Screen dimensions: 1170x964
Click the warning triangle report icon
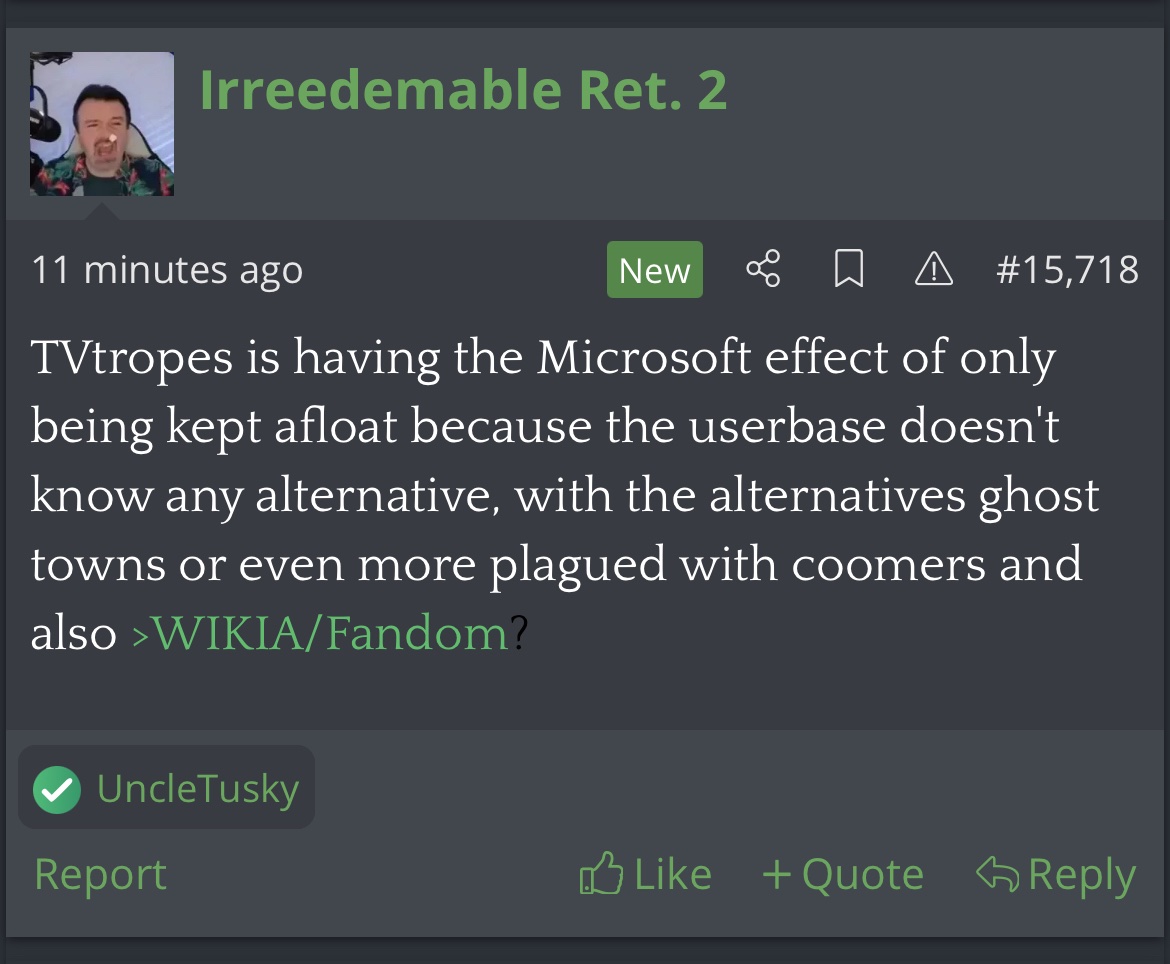click(x=933, y=269)
